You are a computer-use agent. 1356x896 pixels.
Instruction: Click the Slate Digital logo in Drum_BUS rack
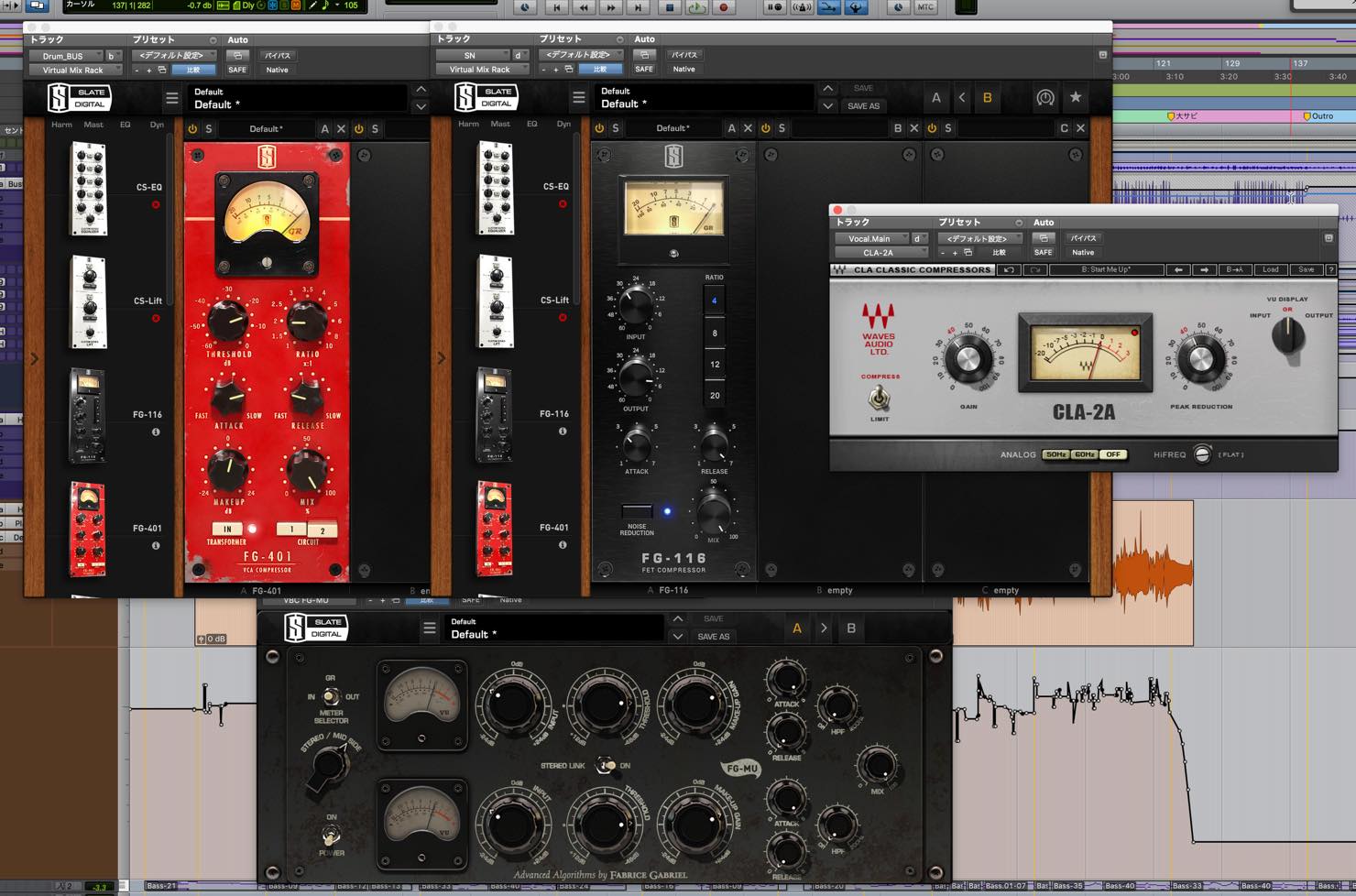[x=80, y=97]
